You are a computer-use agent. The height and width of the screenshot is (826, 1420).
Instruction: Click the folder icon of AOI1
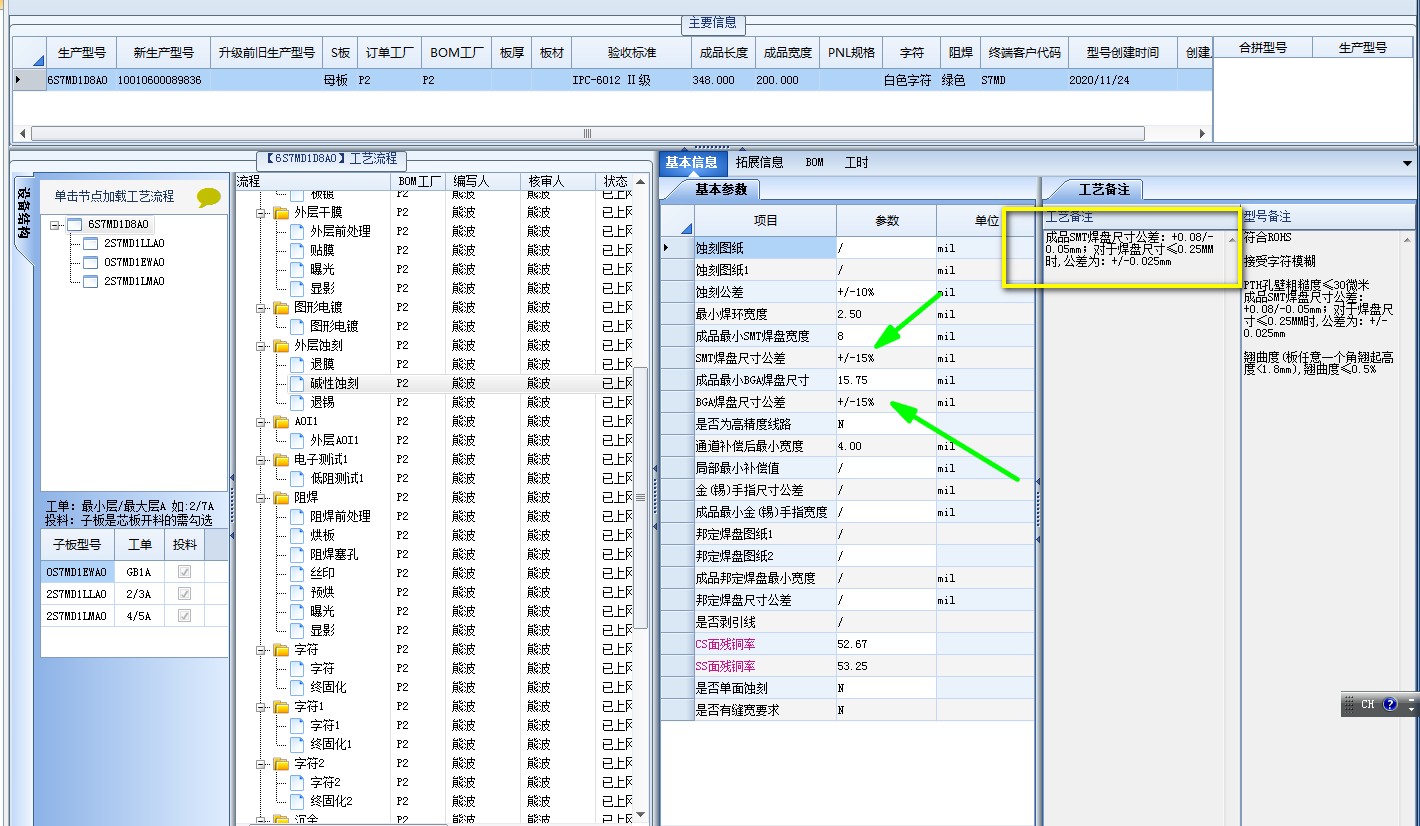coord(281,422)
